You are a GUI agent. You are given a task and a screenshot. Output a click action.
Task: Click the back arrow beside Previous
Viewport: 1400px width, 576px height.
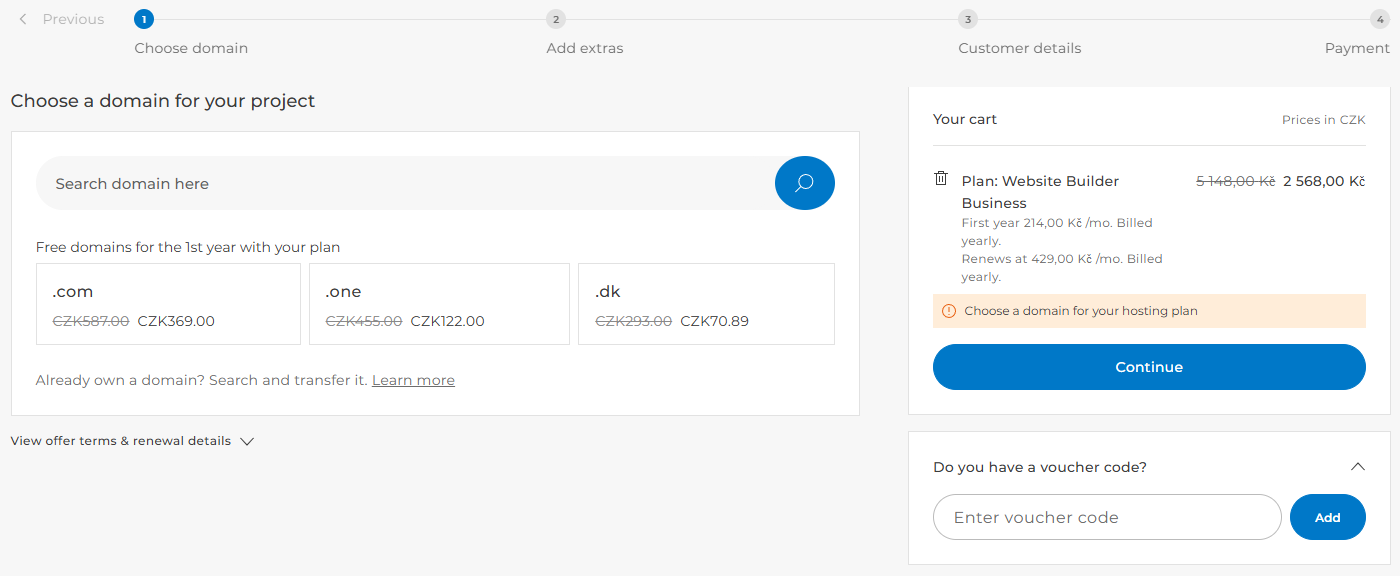click(23, 19)
